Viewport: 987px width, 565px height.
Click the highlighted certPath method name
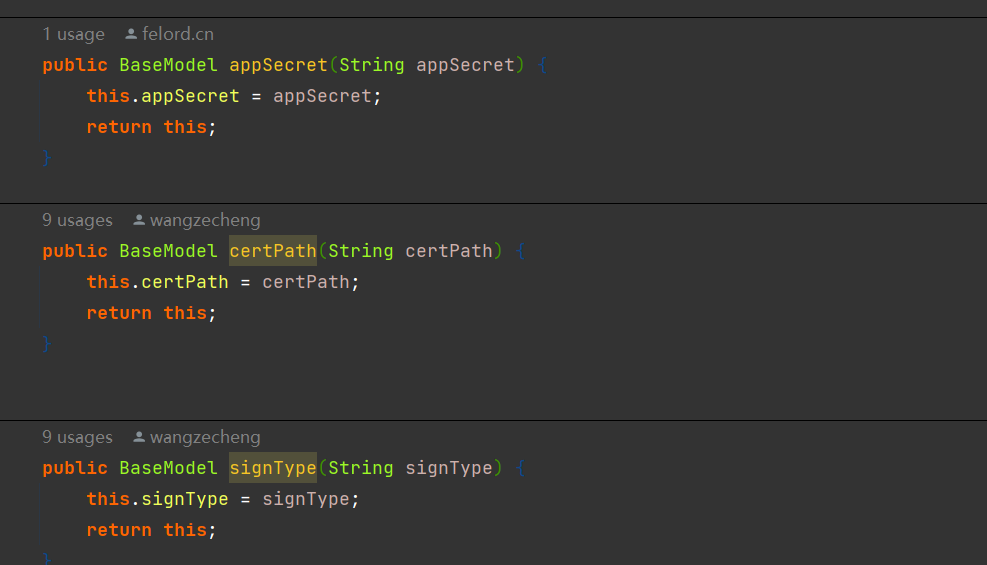pyautogui.click(x=272, y=251)
